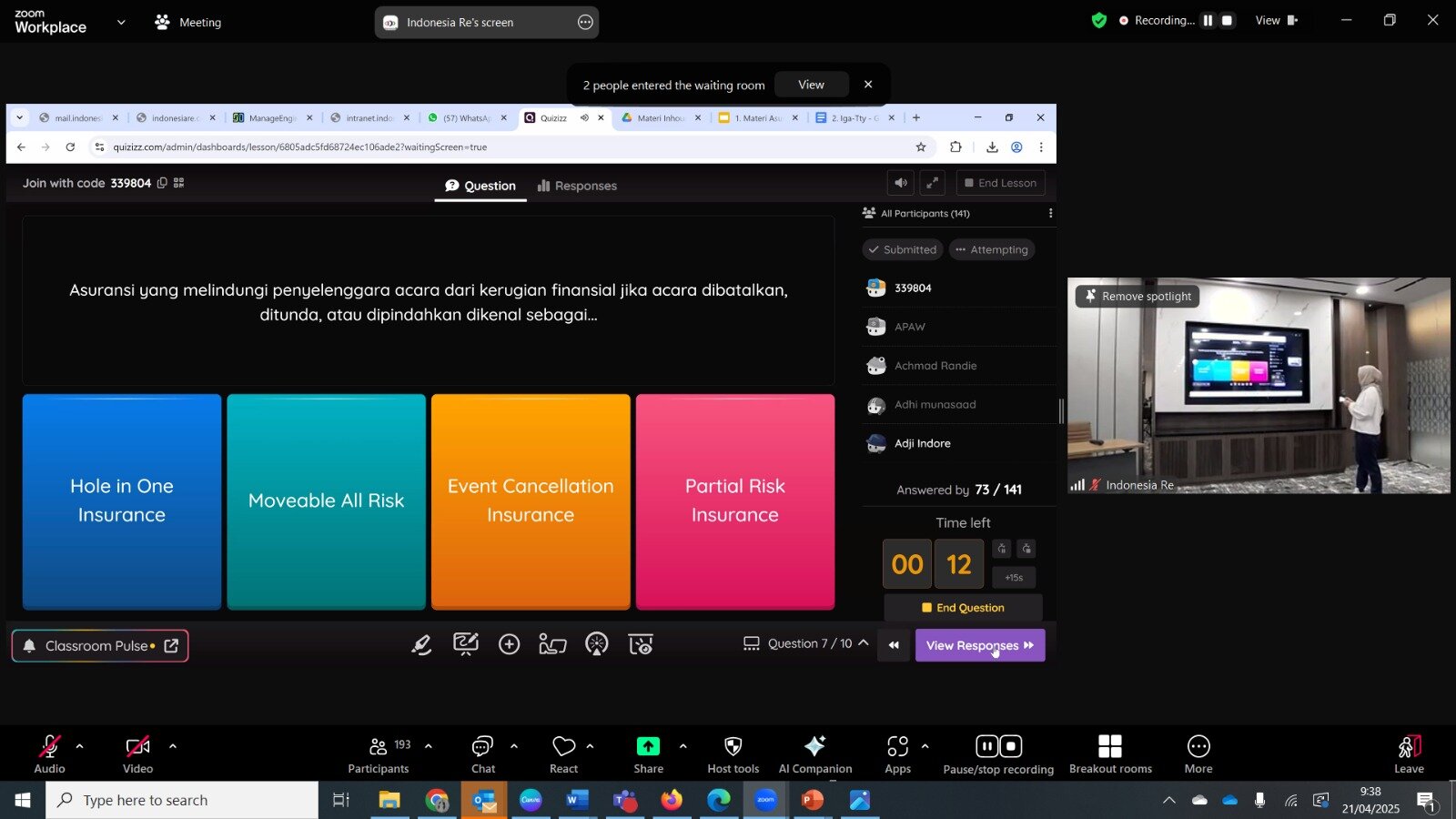Expand chat options arrow
The image size is (1456, 819).
(x=514, y=746)
